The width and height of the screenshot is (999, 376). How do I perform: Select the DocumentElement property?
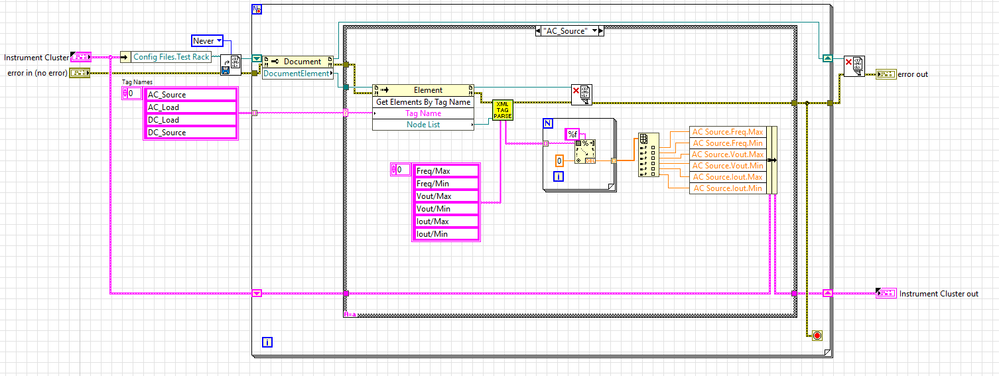298,74
